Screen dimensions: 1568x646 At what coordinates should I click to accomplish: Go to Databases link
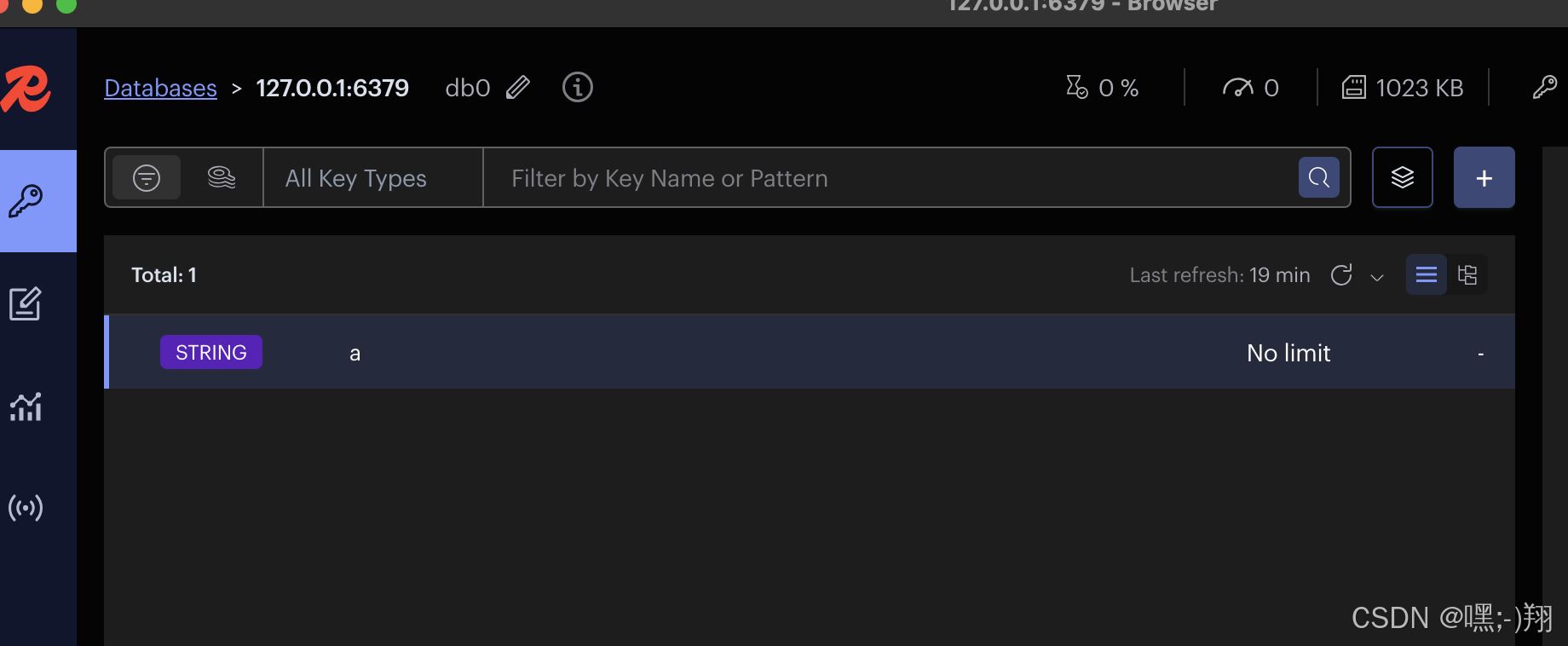tap(160, 88)
